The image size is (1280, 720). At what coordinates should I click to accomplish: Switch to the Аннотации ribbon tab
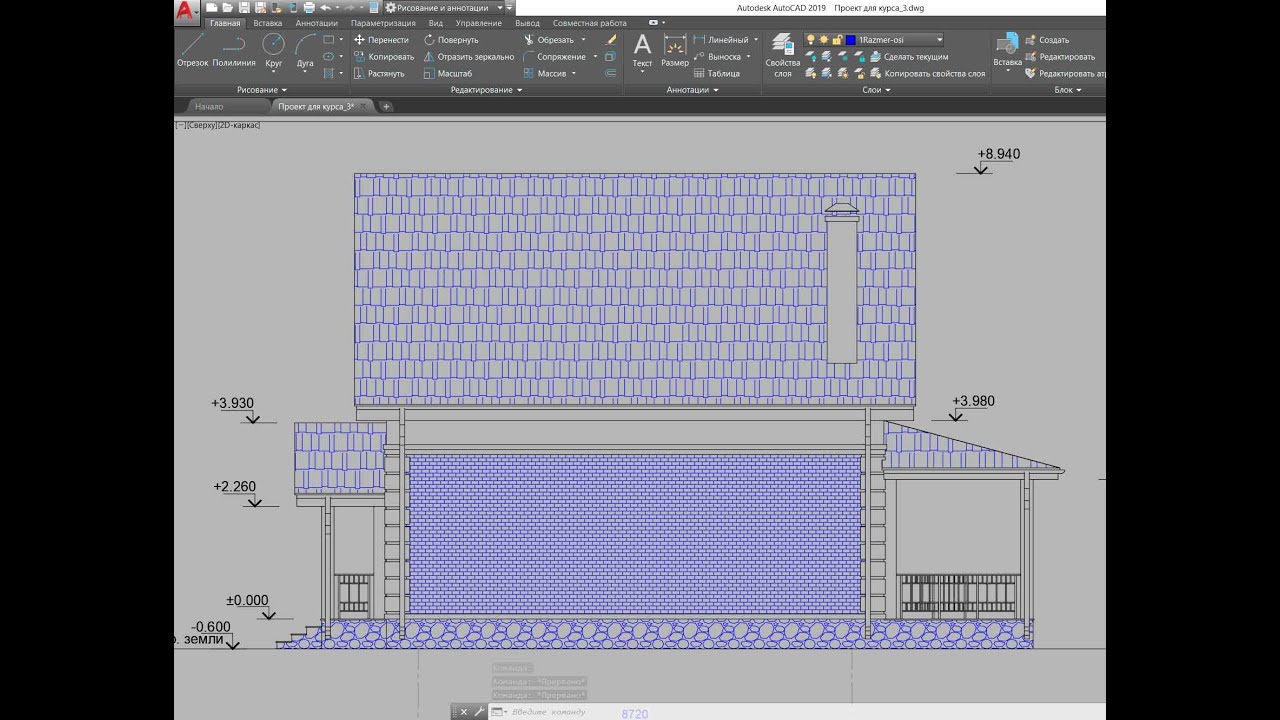316,23
